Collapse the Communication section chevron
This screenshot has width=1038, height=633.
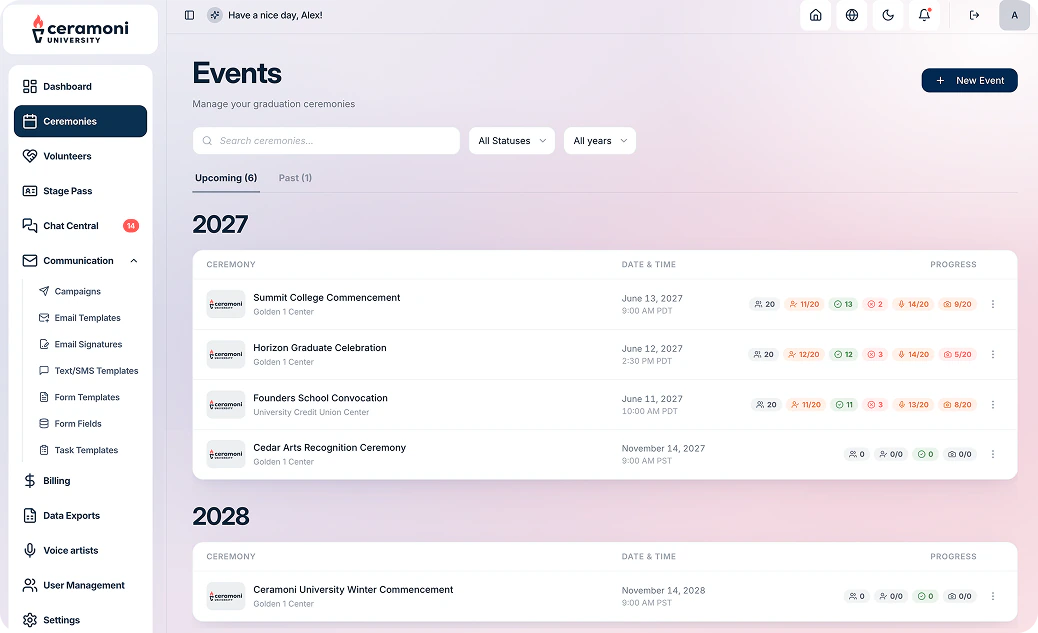coord(134,261)
